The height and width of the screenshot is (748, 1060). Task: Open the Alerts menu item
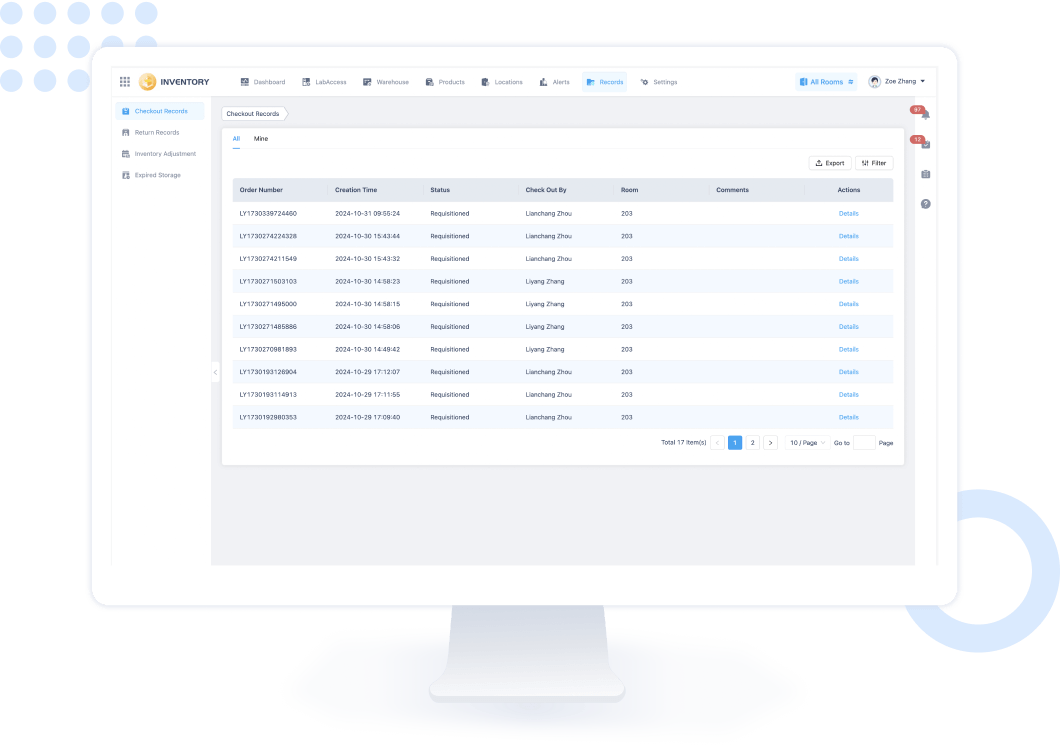click(555, 82)
